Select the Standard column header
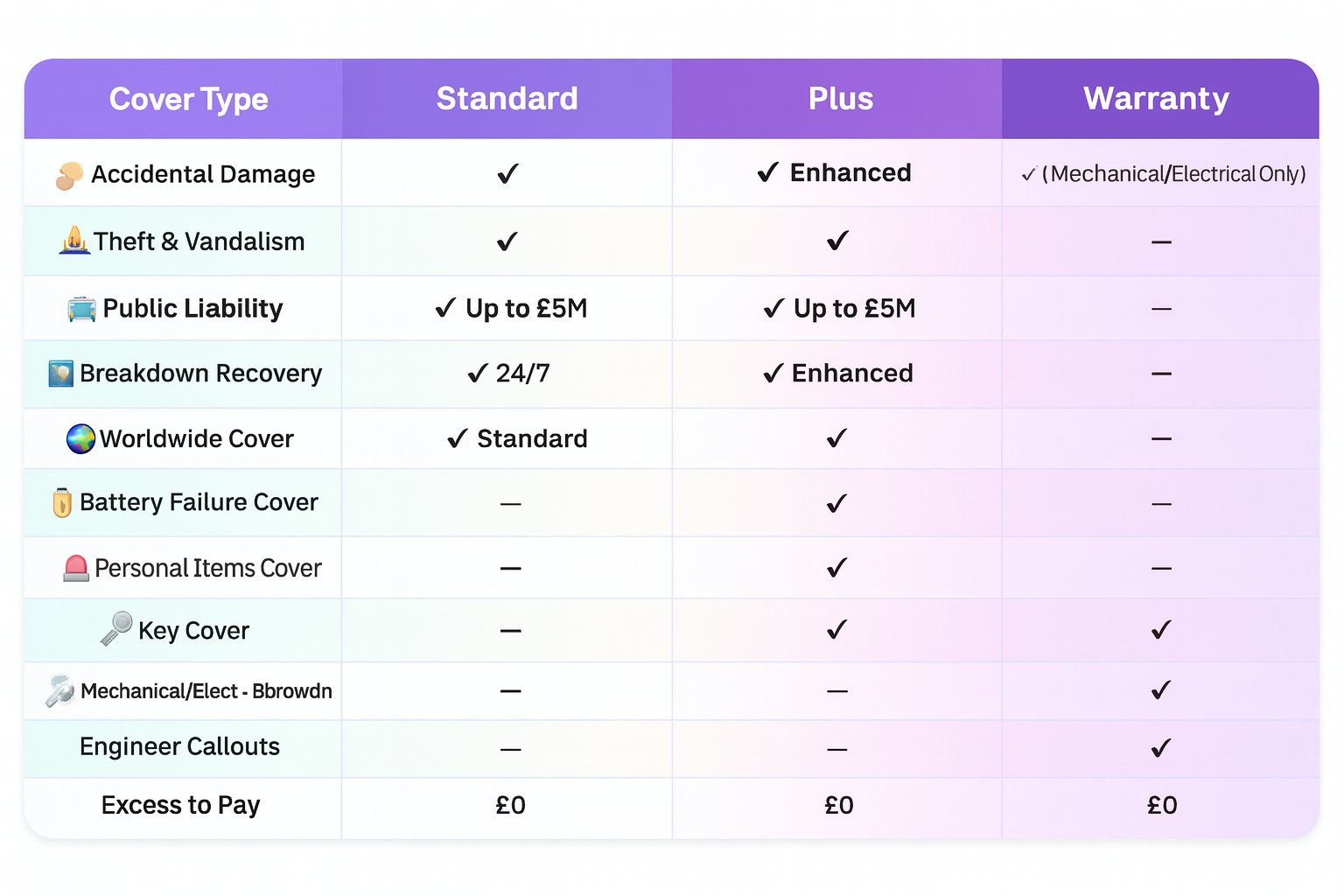 507,99
